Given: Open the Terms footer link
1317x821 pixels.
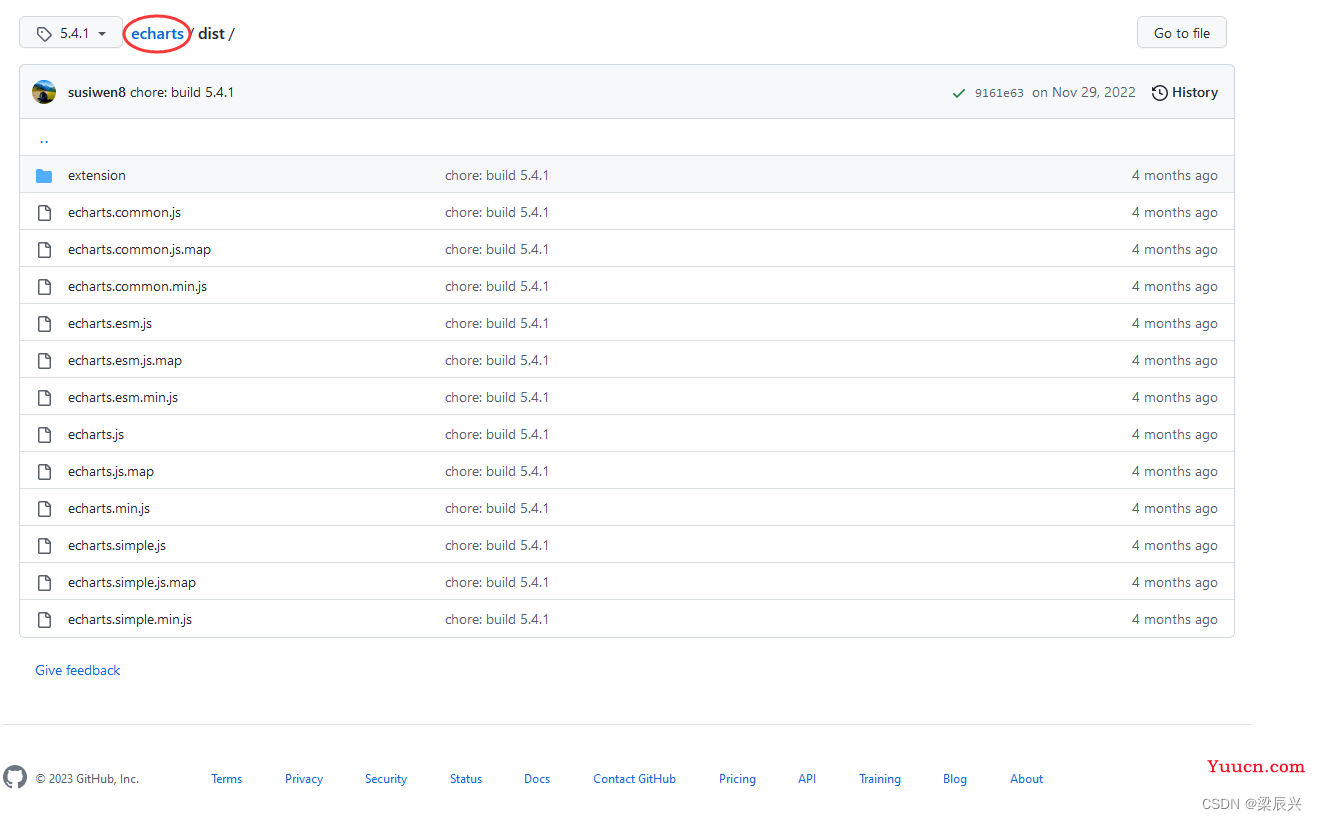Looking at the screenshot, I should coord(227,779).
